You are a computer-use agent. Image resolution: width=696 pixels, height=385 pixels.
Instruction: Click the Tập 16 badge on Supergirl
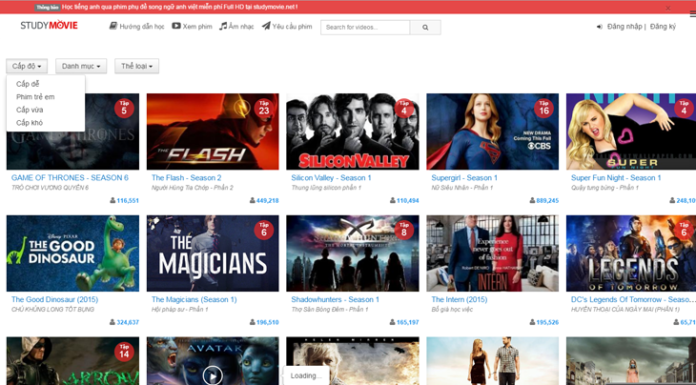click(x=544, y=108)
